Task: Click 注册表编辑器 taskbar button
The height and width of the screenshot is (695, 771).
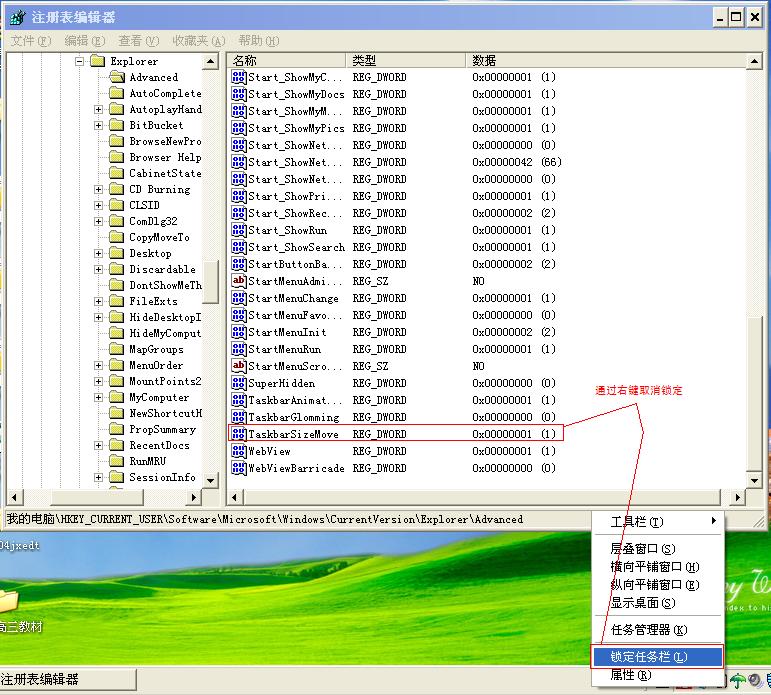Action: coord(68,680)
